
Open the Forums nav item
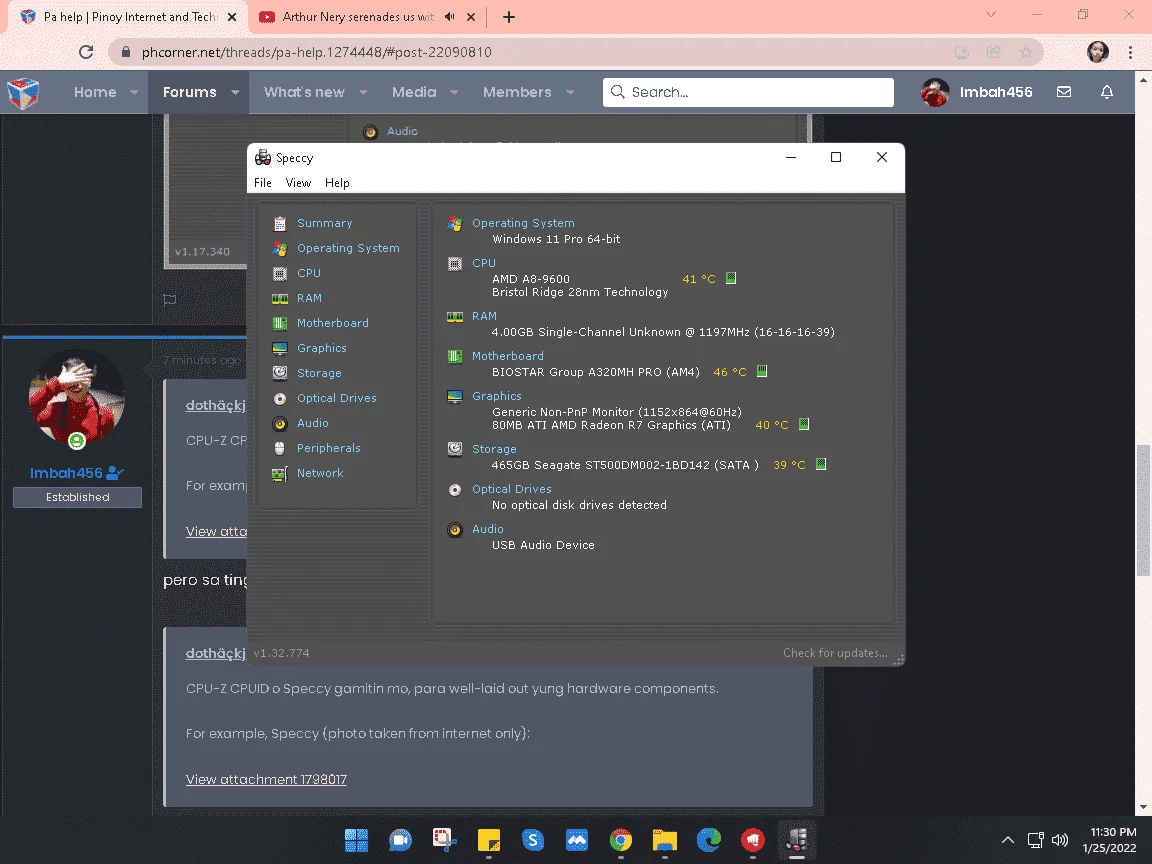(x=190, y=92)
